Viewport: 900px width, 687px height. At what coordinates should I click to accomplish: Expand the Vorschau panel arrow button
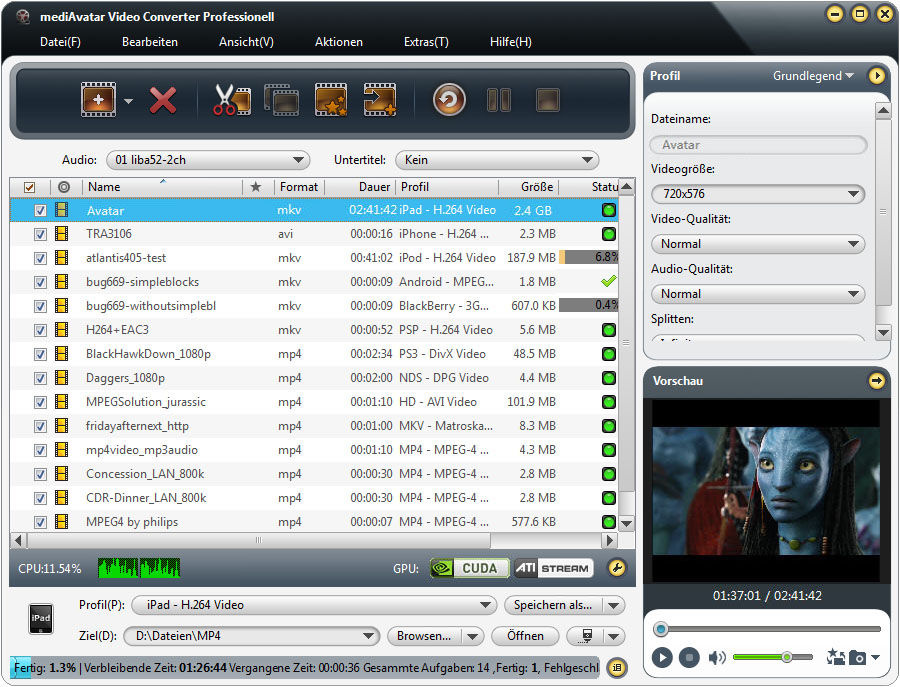tap(876, 381)
